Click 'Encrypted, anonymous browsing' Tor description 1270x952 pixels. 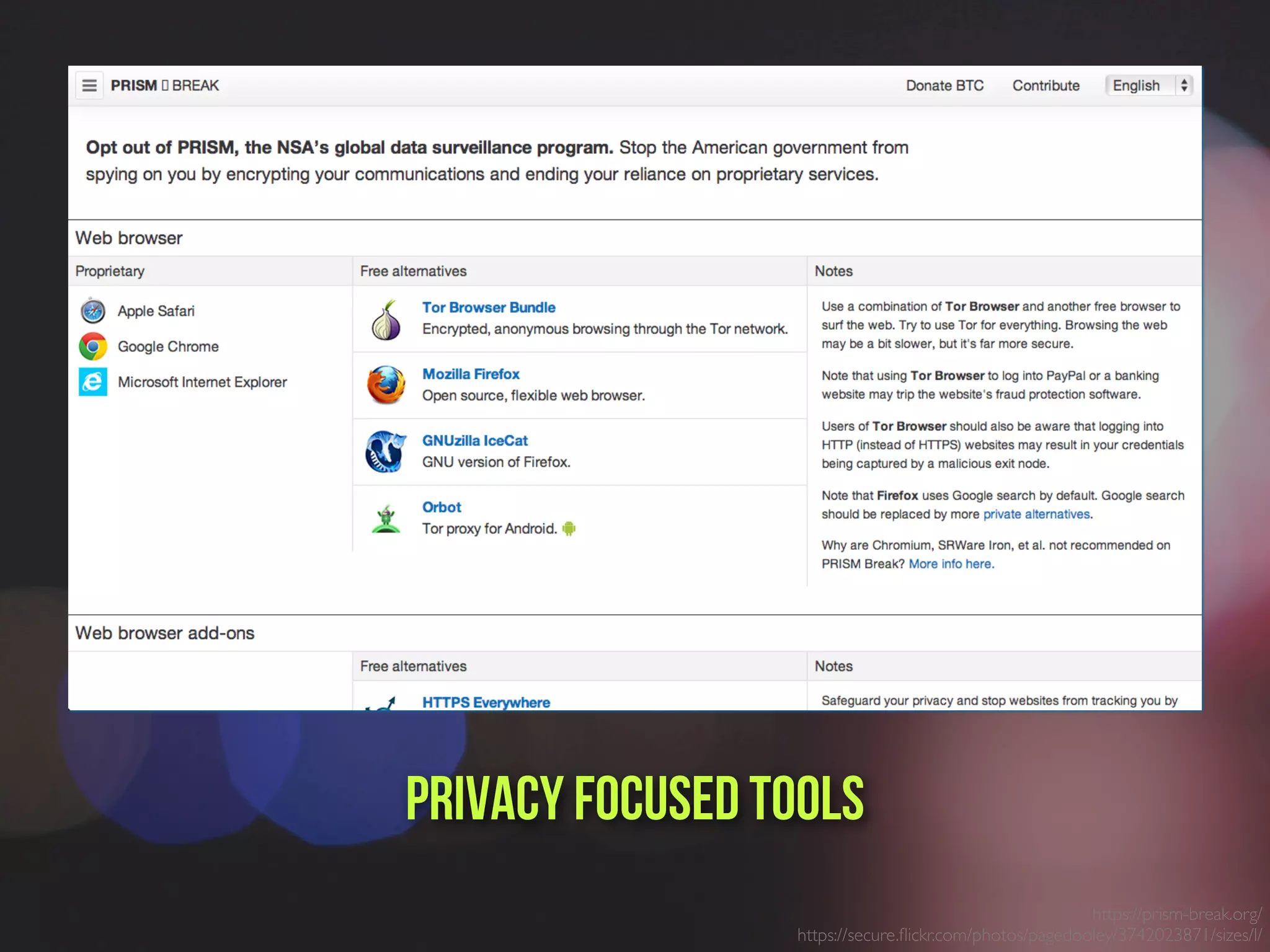coord(605,329)
